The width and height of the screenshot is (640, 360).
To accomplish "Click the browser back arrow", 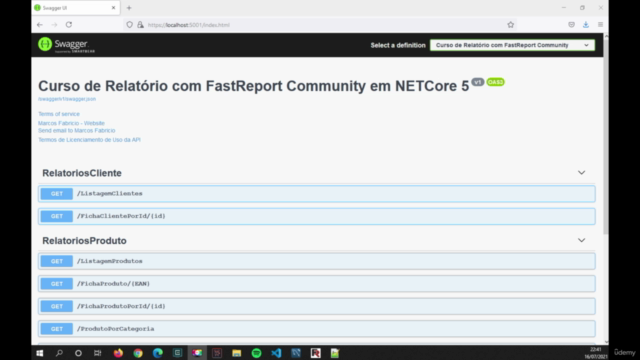I will (x=40, y=24).
